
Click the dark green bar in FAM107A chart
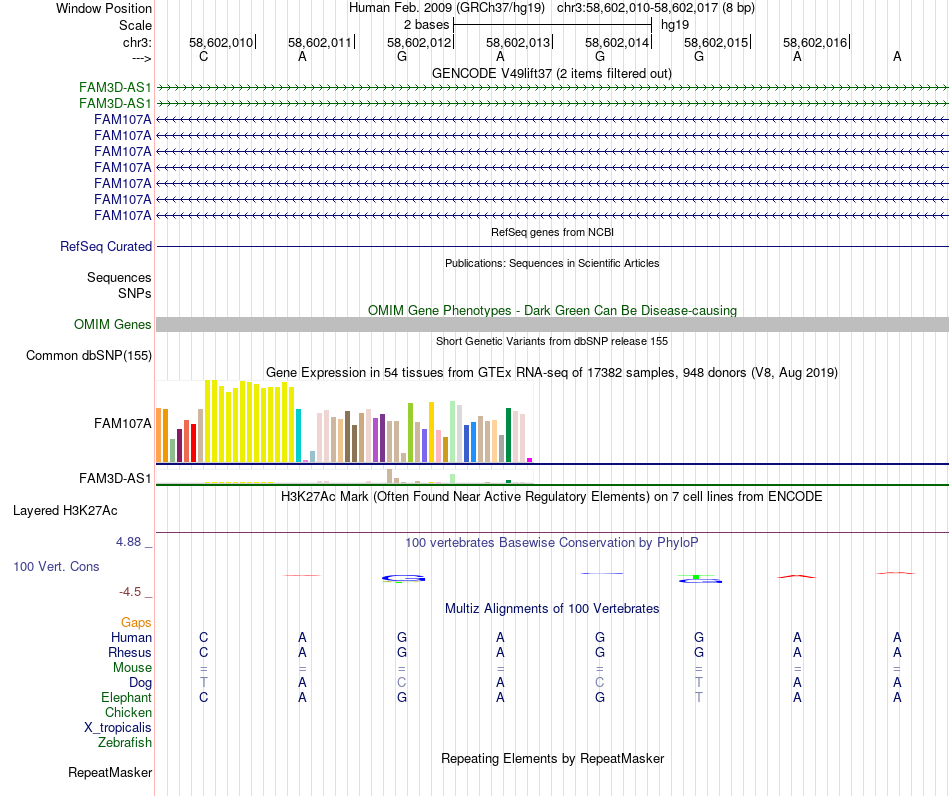pos(508,435)
